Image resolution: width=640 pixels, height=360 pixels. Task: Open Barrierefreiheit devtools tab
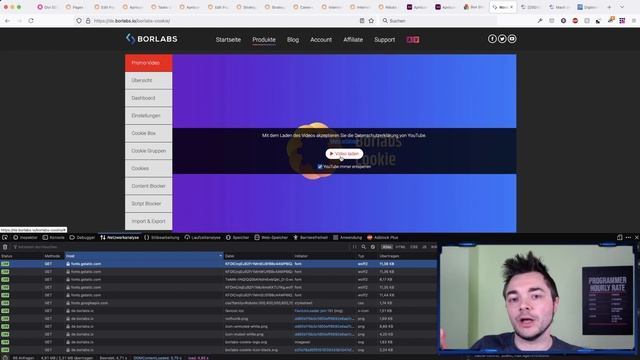[310, 238]
